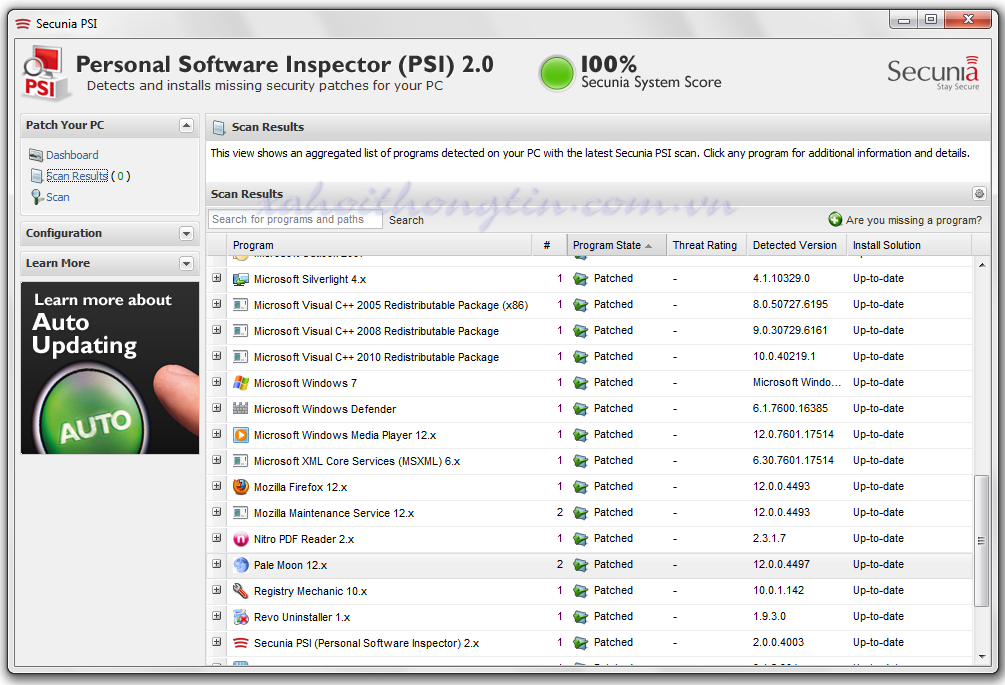Click the Microsoft Windows 7 flag icon

pos(240,383)
